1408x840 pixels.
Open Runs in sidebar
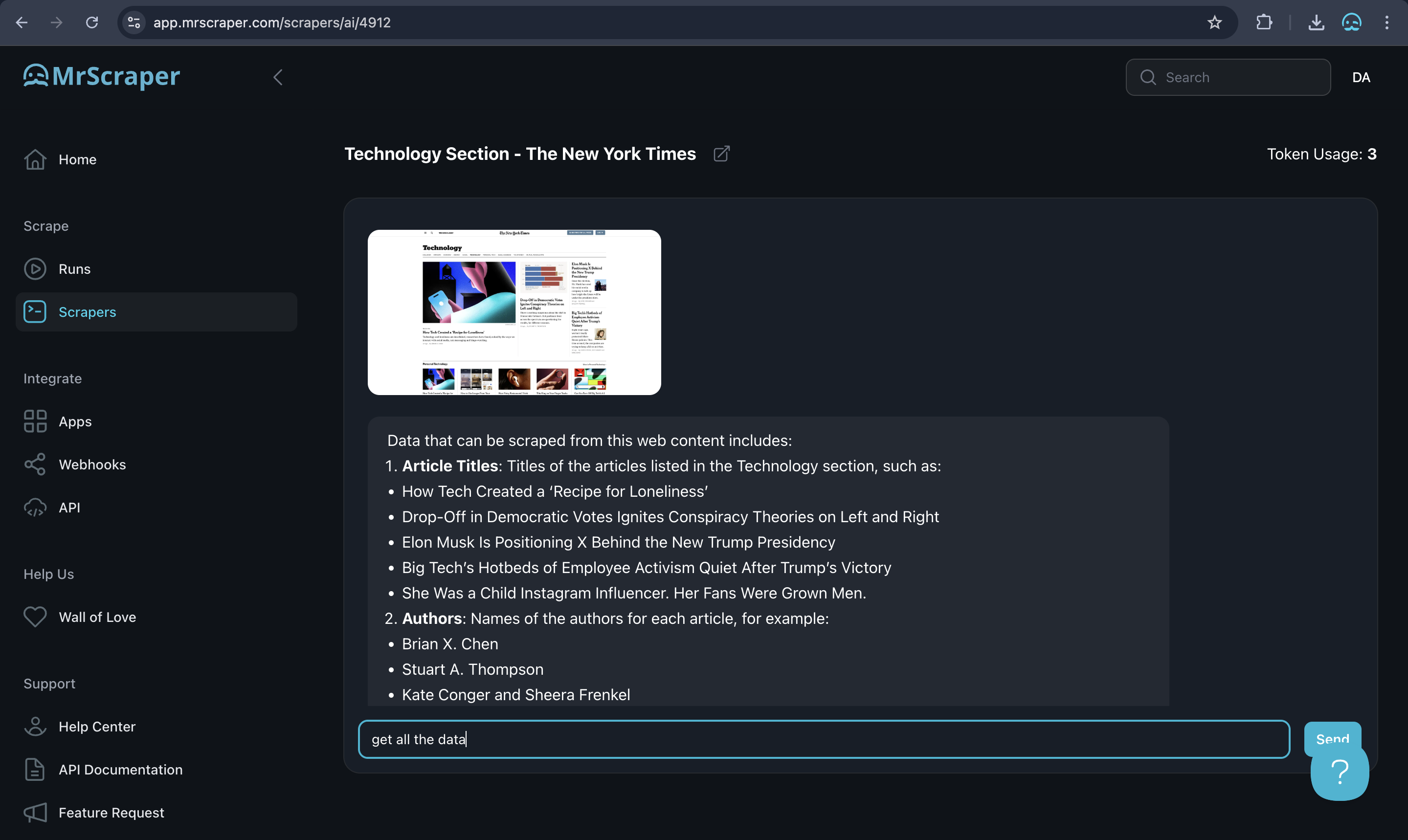pos(156,269)
